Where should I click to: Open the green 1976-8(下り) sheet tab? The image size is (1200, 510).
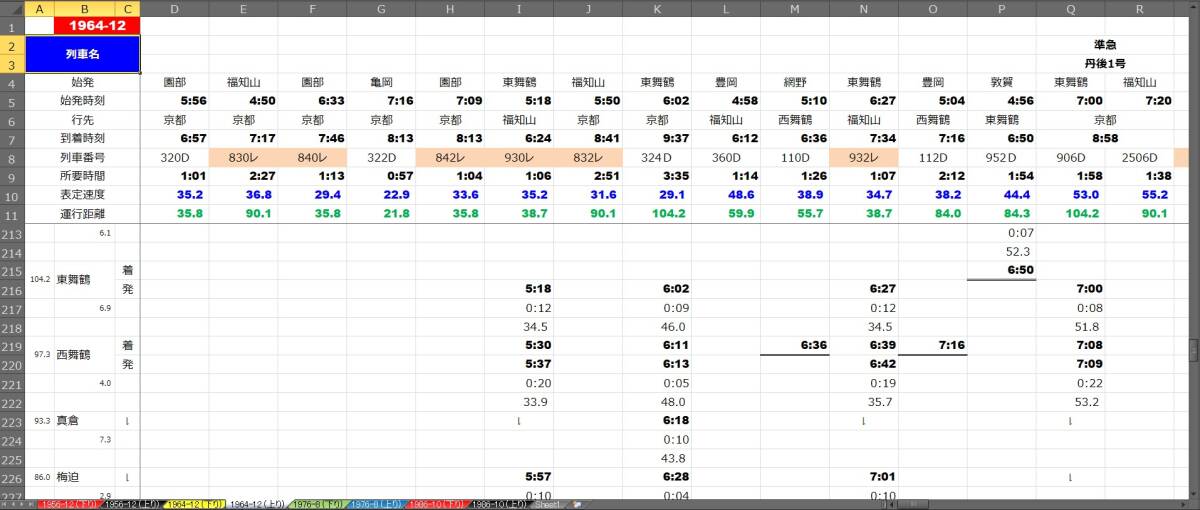point(318,505)
